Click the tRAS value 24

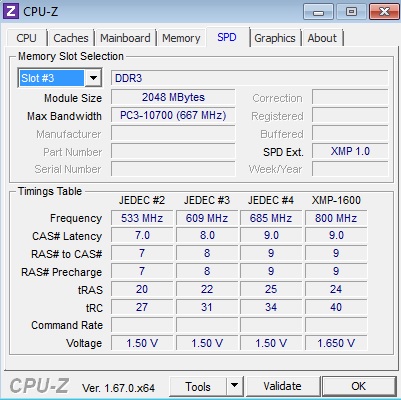(336, 289)
